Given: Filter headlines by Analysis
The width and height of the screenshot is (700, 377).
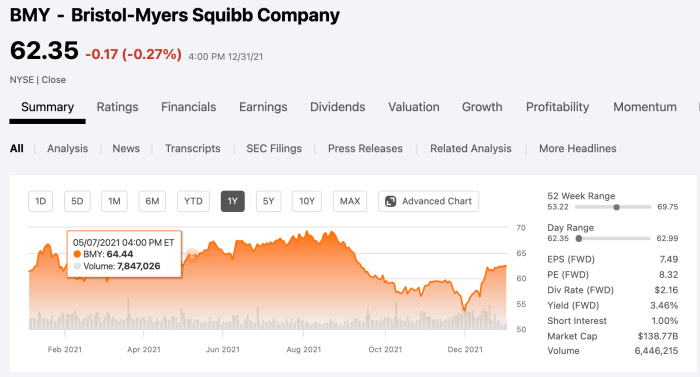Looking at the screenshot, I should [67, 149].
